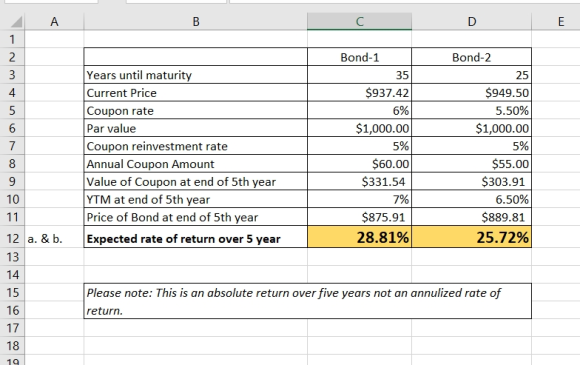Select the 'a. & b.' cell
580x365 pixels.
pyautogui.click(x=54, y=239)
